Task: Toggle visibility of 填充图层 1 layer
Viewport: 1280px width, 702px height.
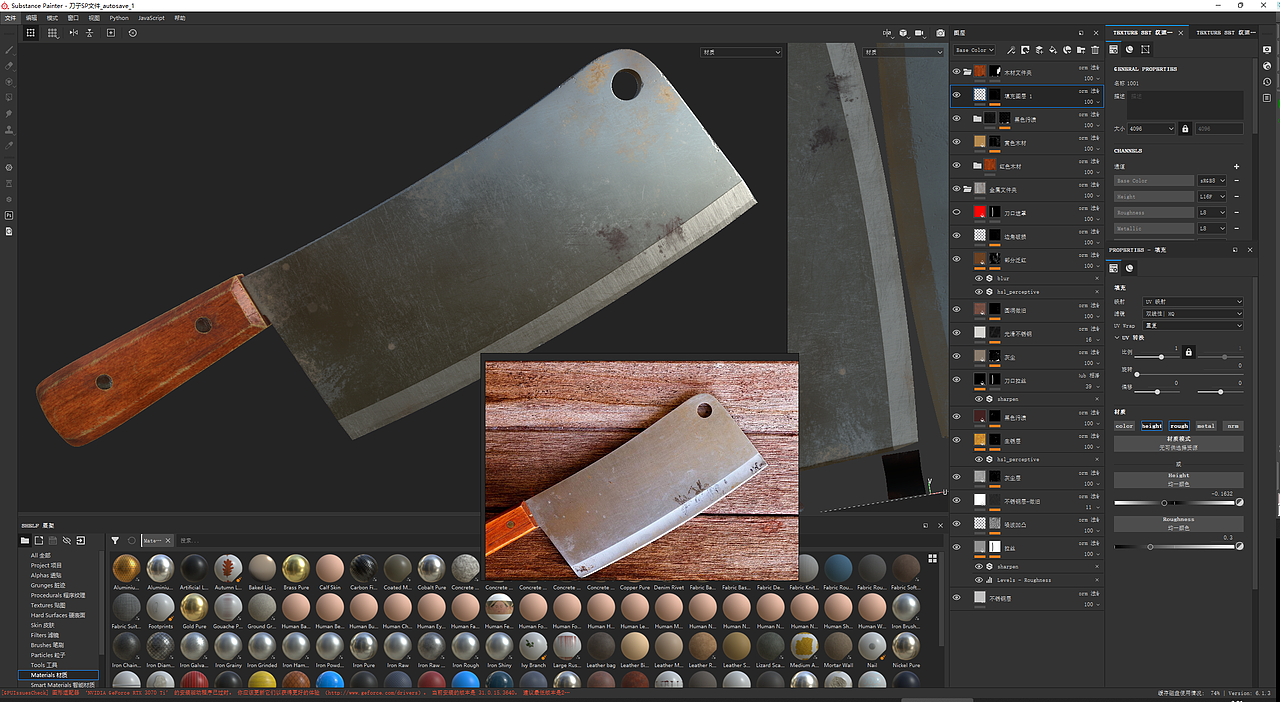Action: (x=956, y=96)
